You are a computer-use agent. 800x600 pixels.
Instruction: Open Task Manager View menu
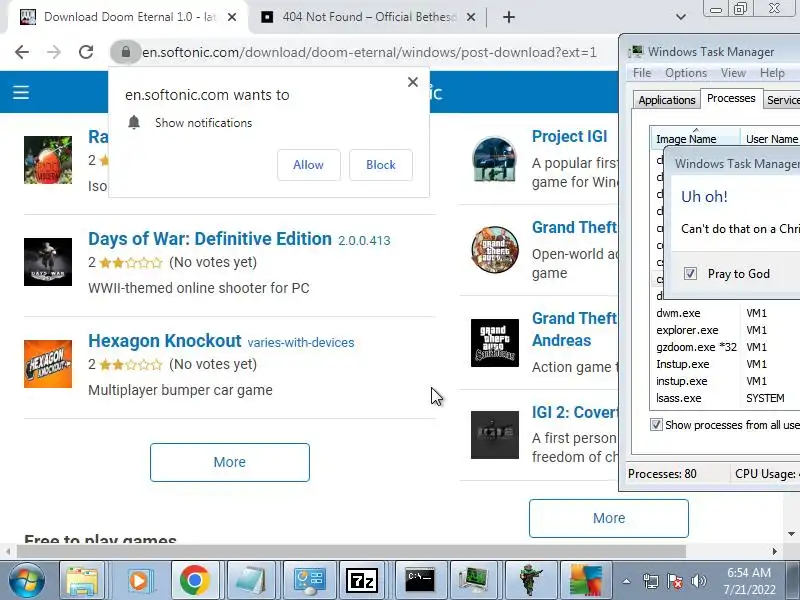coord(733,73)
